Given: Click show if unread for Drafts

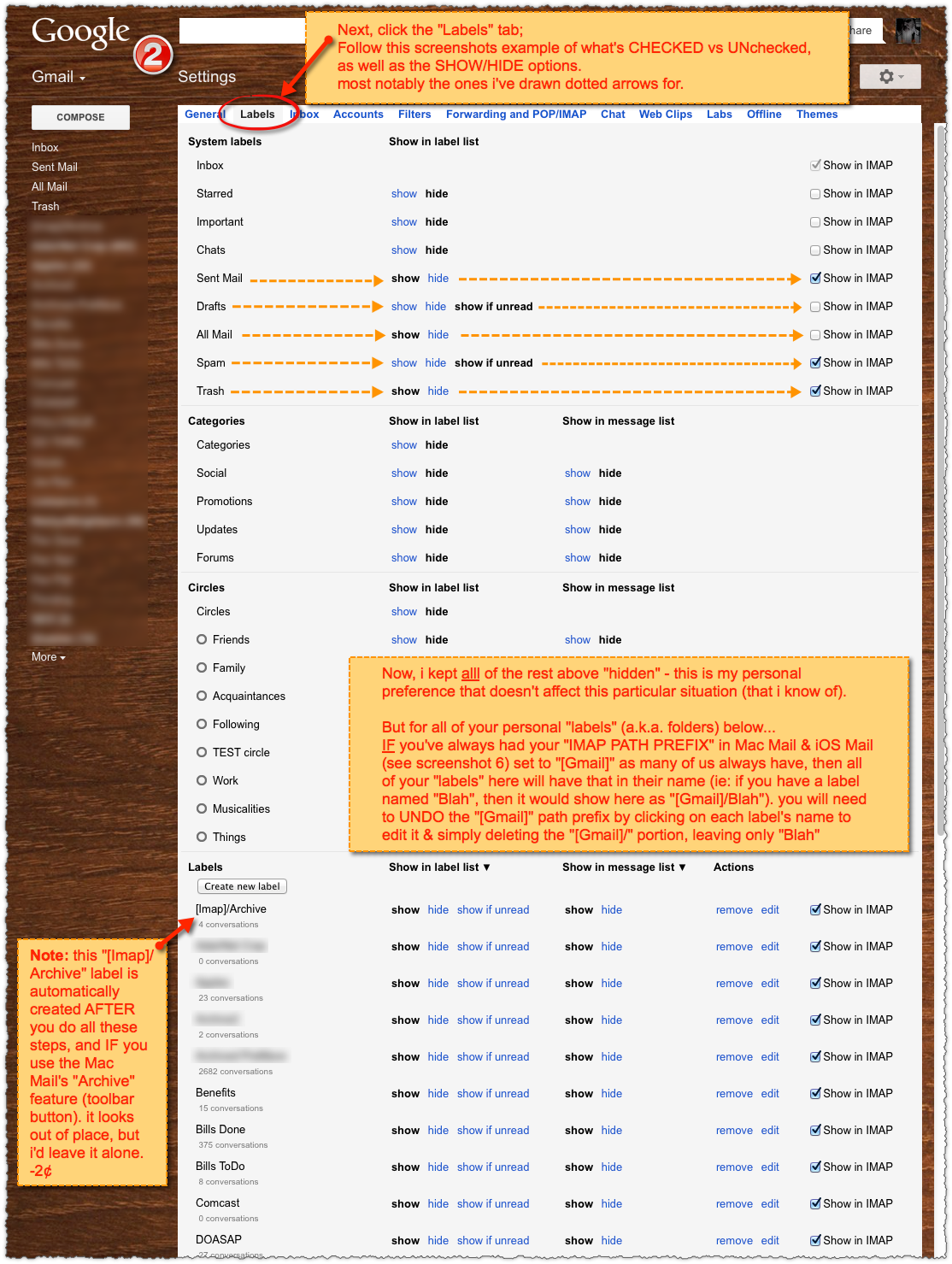Looking at the screenshot, I should [494, 307].
